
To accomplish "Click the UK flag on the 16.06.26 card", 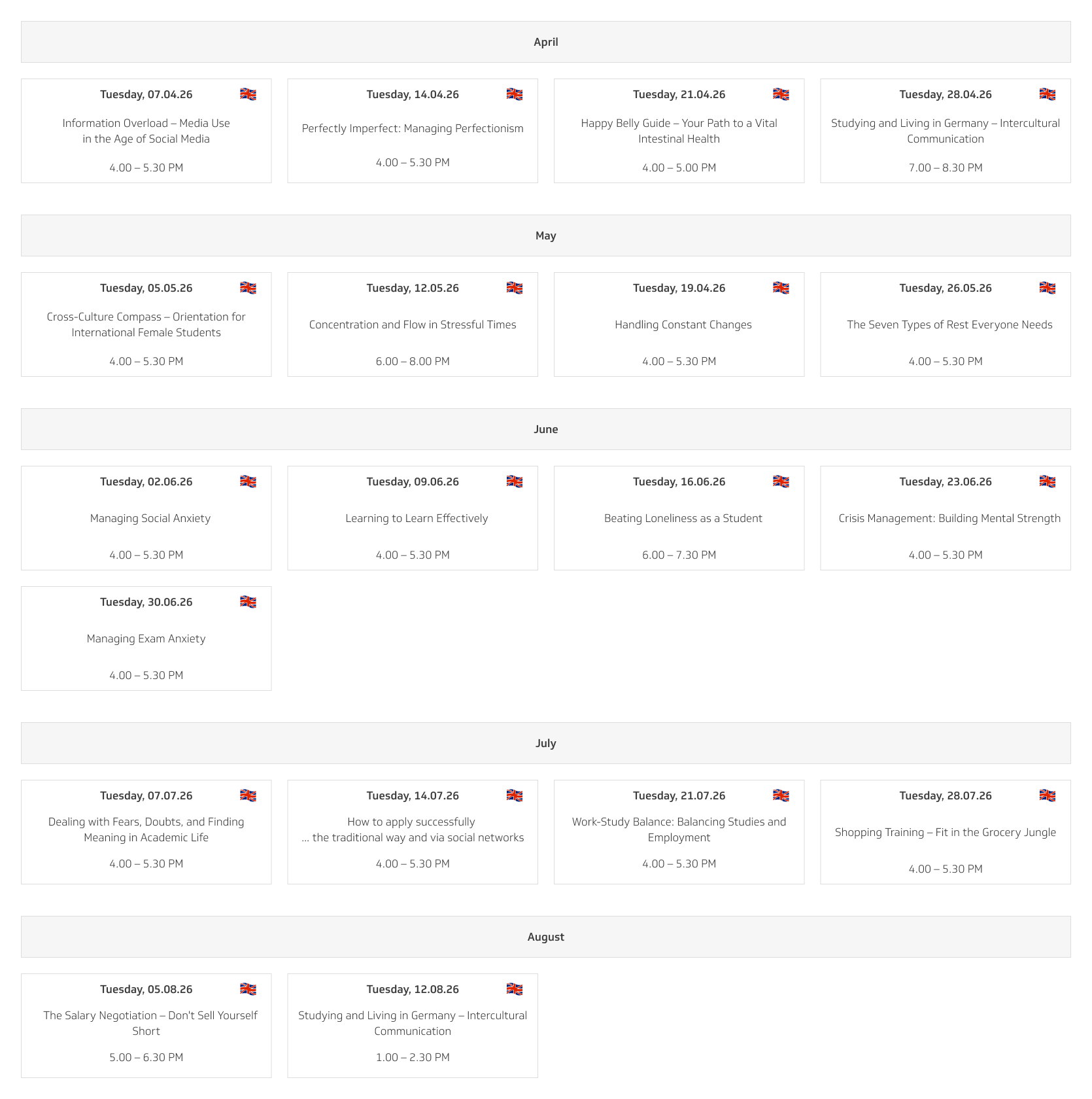I will click(781, 481).
